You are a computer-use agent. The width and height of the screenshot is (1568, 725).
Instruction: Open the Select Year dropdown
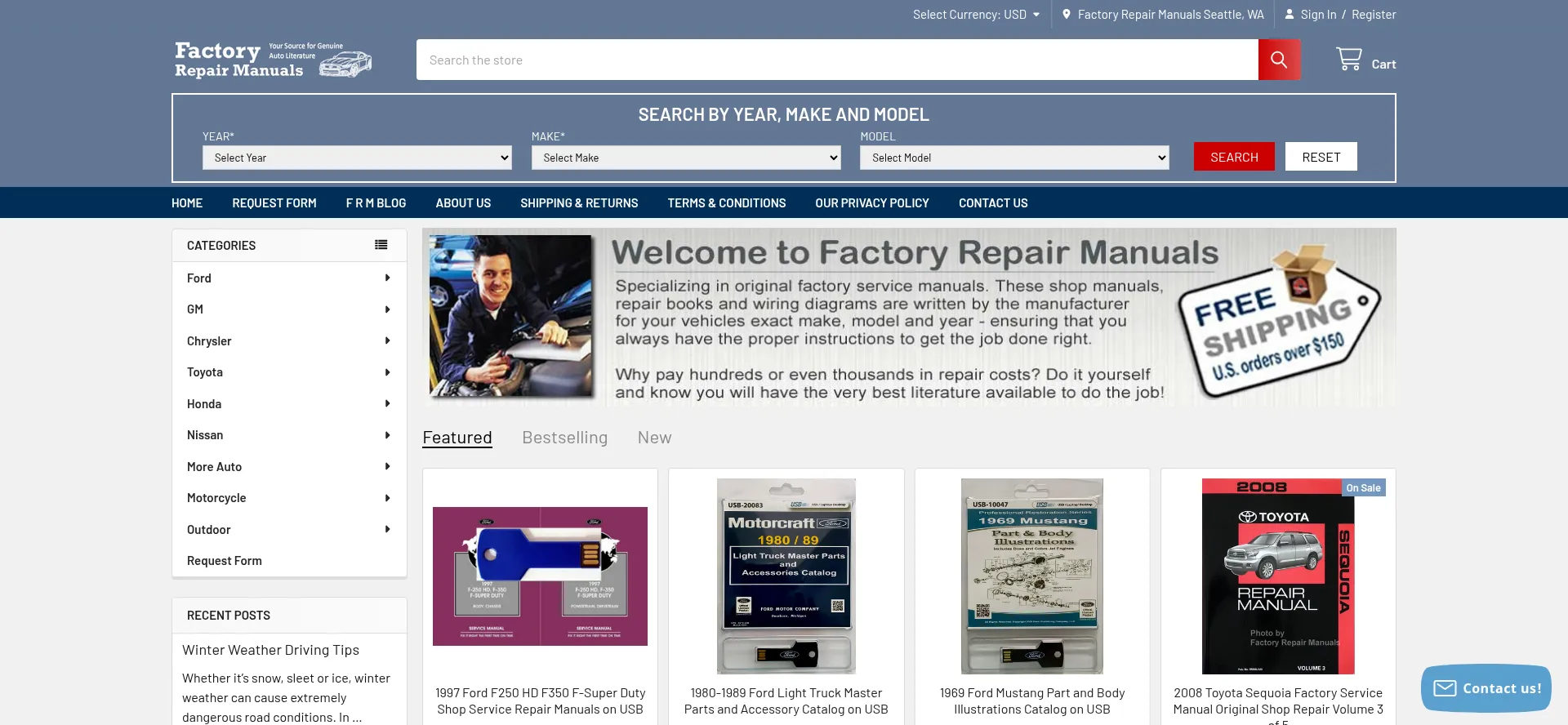(x=357, y=158)
